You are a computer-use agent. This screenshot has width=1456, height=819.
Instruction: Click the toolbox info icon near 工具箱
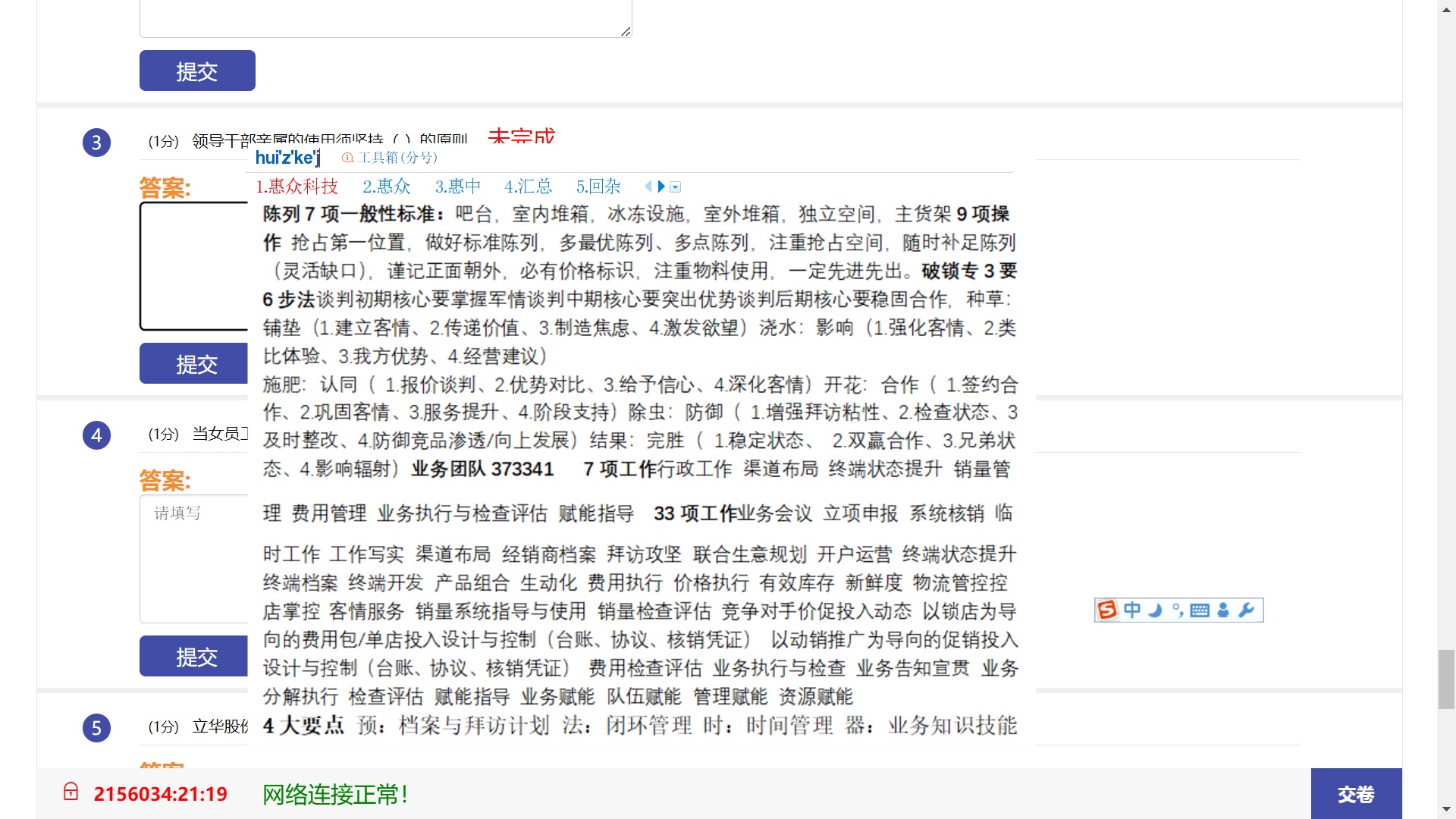point(347,158)
